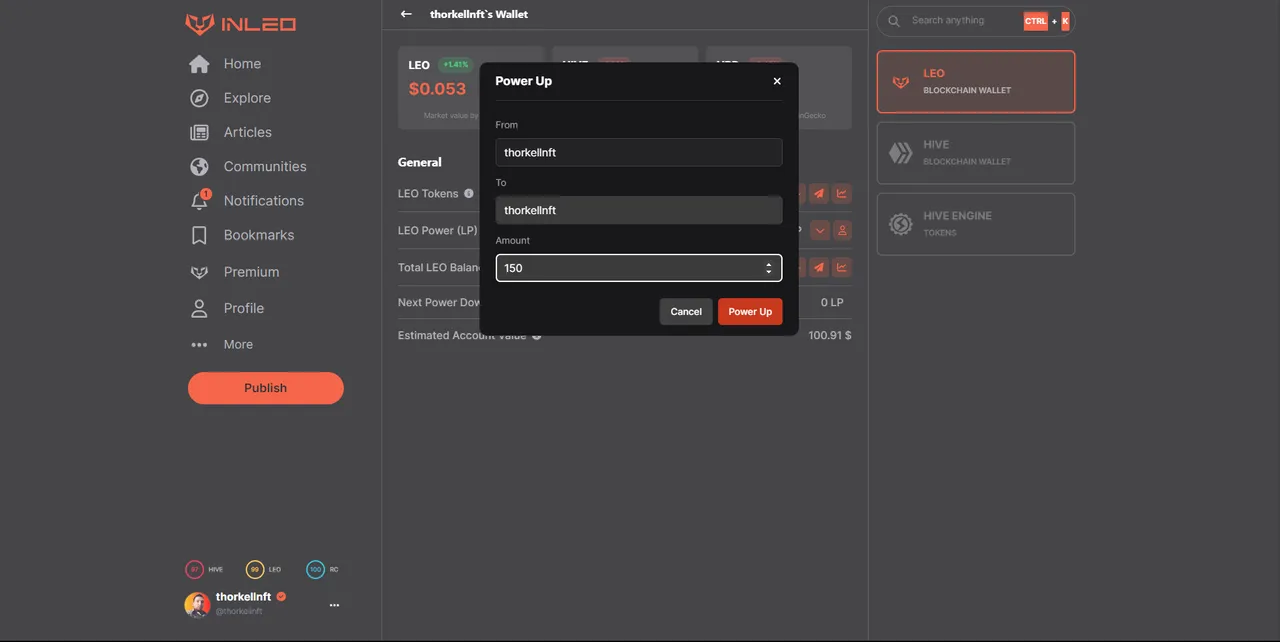
Task: Select the LEO Blockchain Wallet tab
Action: [x=976, y=81]
